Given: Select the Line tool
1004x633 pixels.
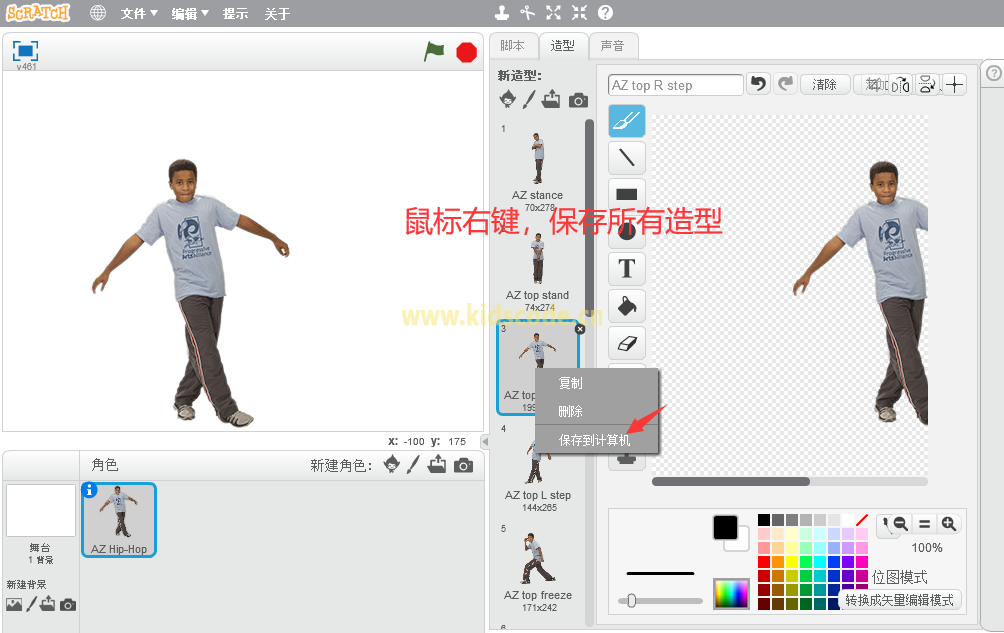Looking at the screenshot, I should [x=625, y=157].
